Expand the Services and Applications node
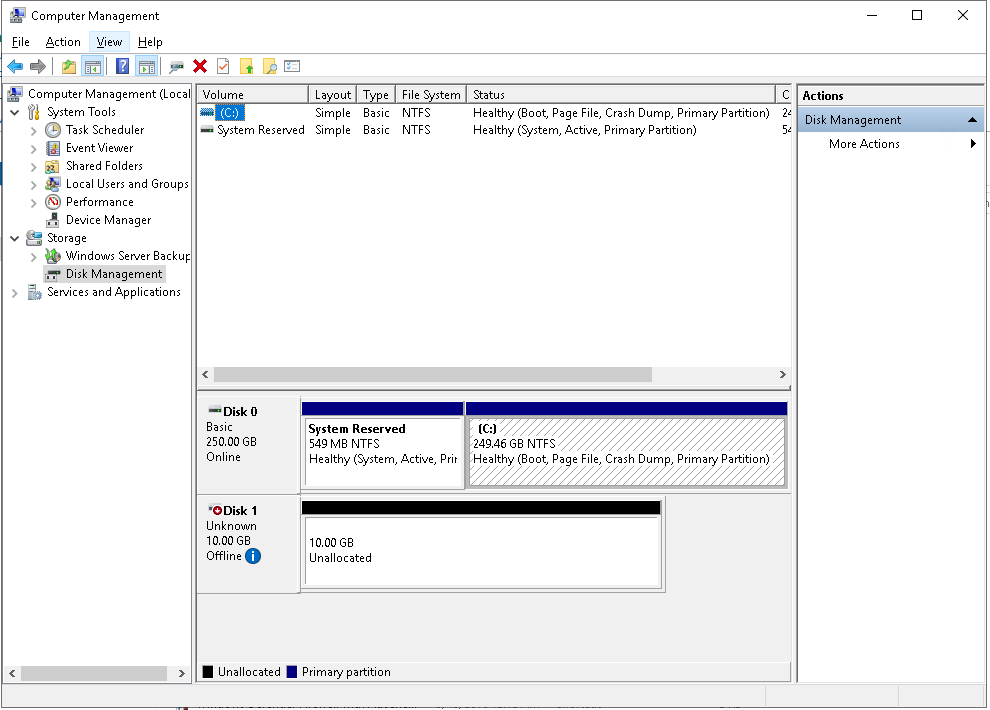Screen dimensions: 990x710 15,293
